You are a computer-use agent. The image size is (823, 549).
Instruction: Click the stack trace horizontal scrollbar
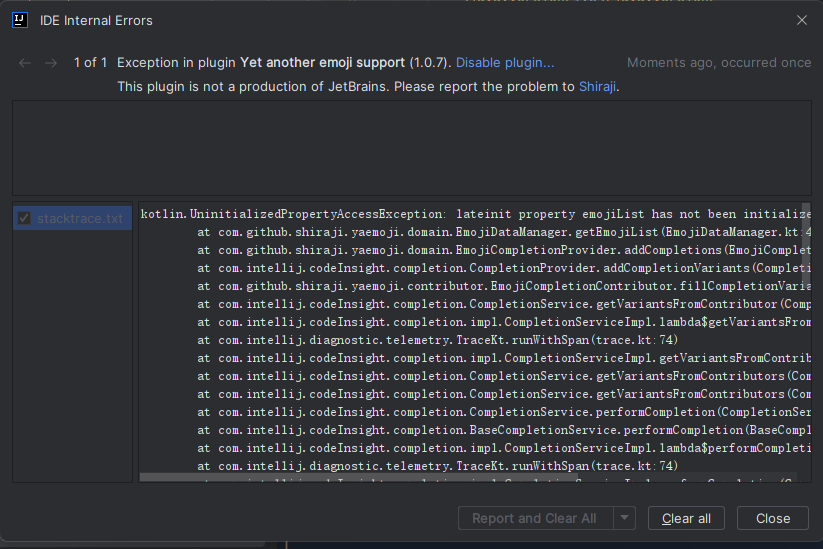[x=468, y=478]
